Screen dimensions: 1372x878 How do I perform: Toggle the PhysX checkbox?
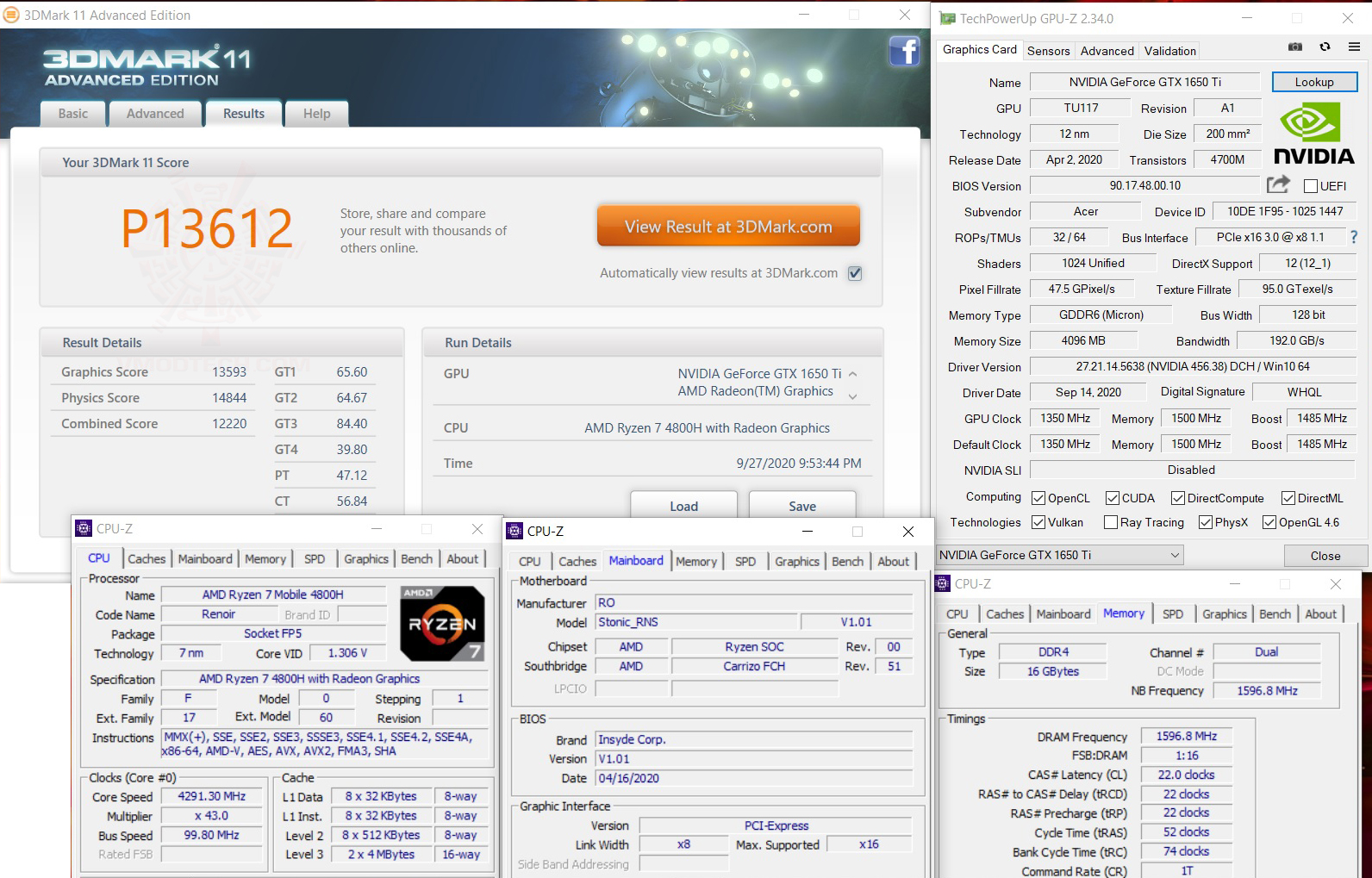click(1206, 522)
